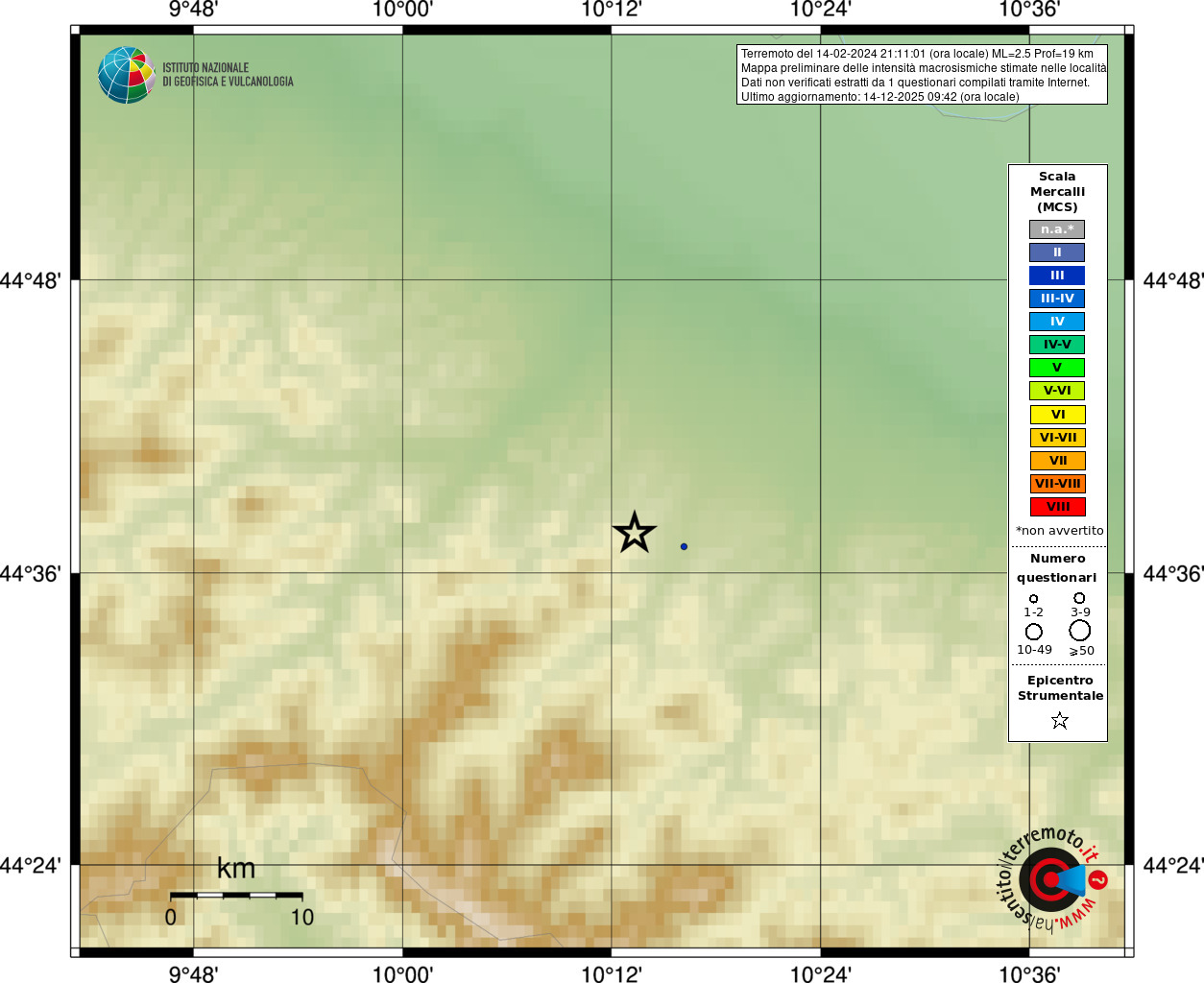The height and width of the screenshot is (983, 1204).
Task: Click the n.a.* gray legend swatch
Action: point(1057,229)
